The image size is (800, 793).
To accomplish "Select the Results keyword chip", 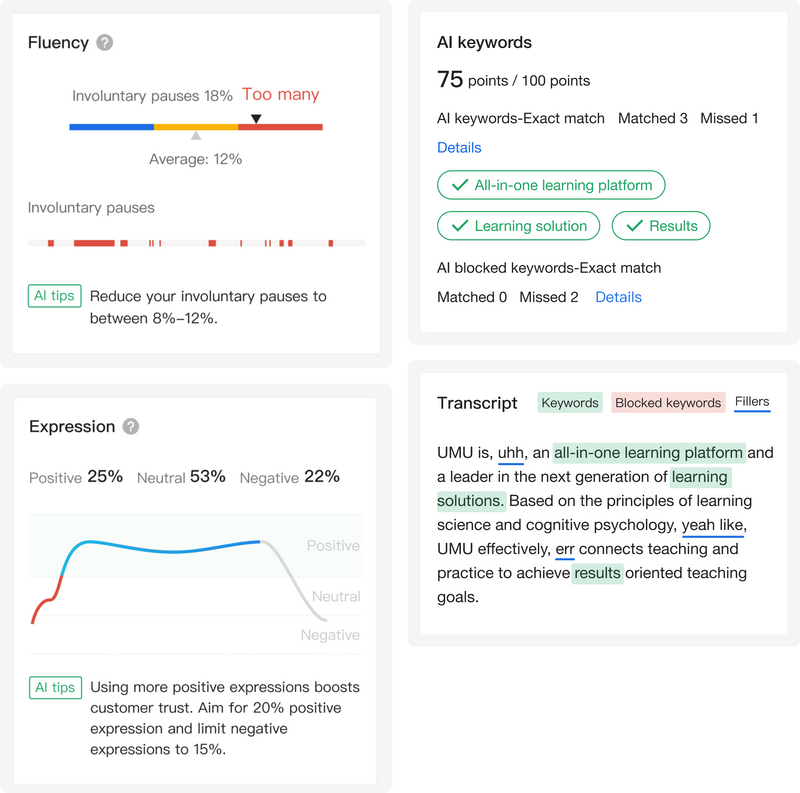I will point(661,226).
